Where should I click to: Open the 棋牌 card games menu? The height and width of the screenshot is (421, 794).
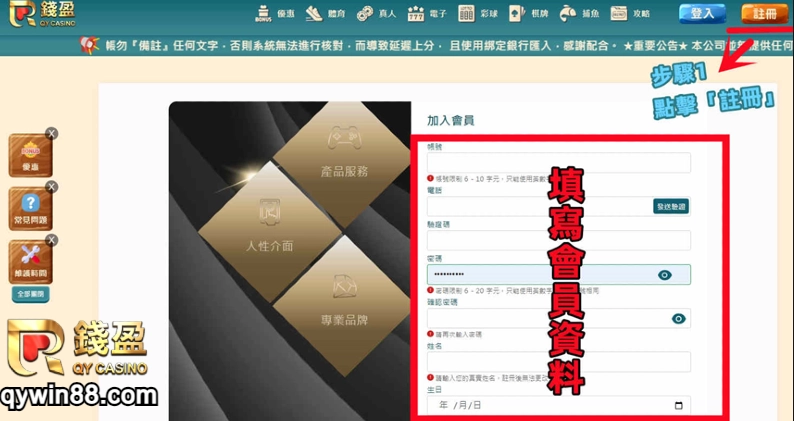tap(529, 14)
